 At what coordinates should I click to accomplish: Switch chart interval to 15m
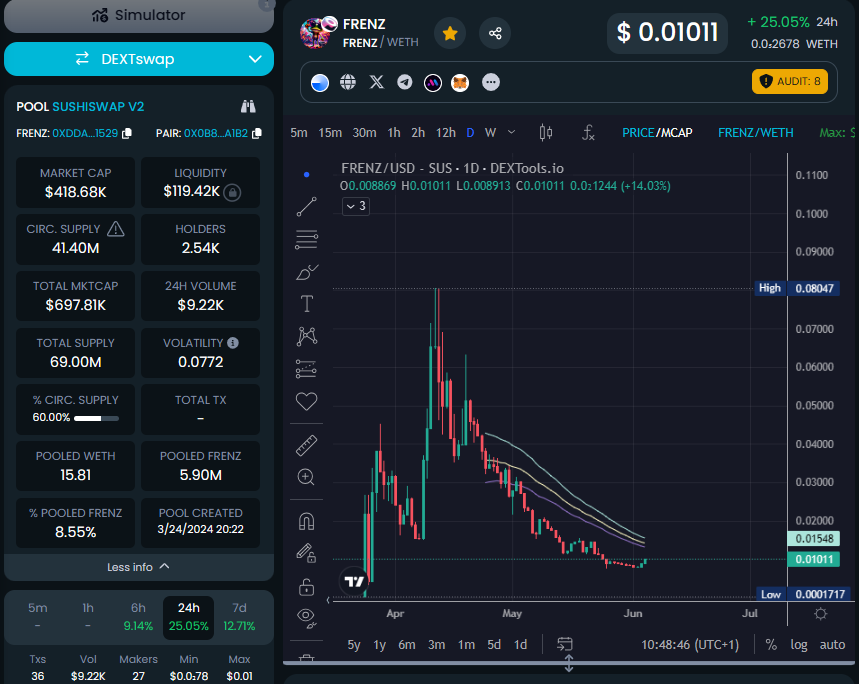(330, 133)
